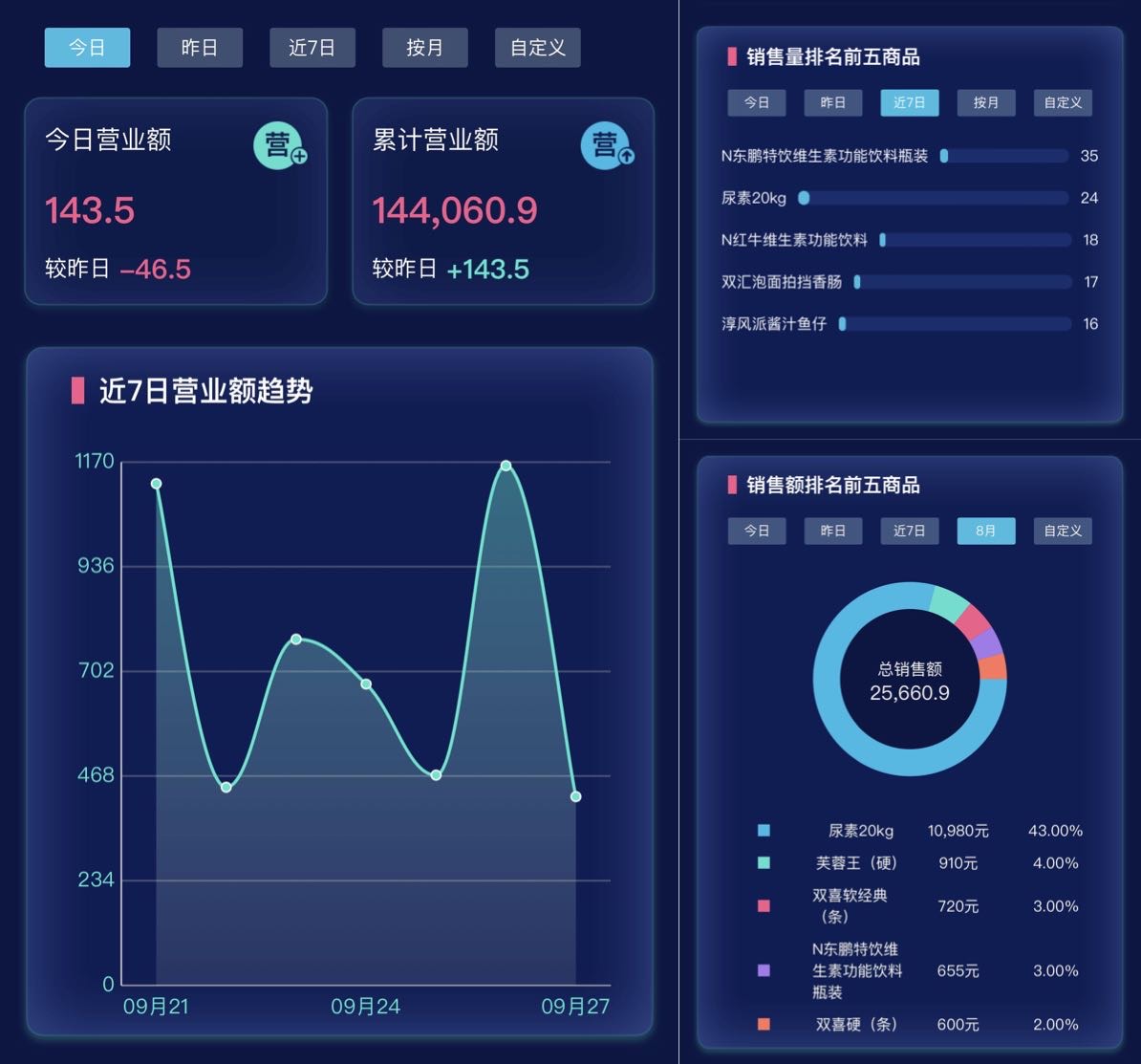Click the N红牛维生素功能饮料 progress bar
Screen dimensions: 1141x1064
975,240
